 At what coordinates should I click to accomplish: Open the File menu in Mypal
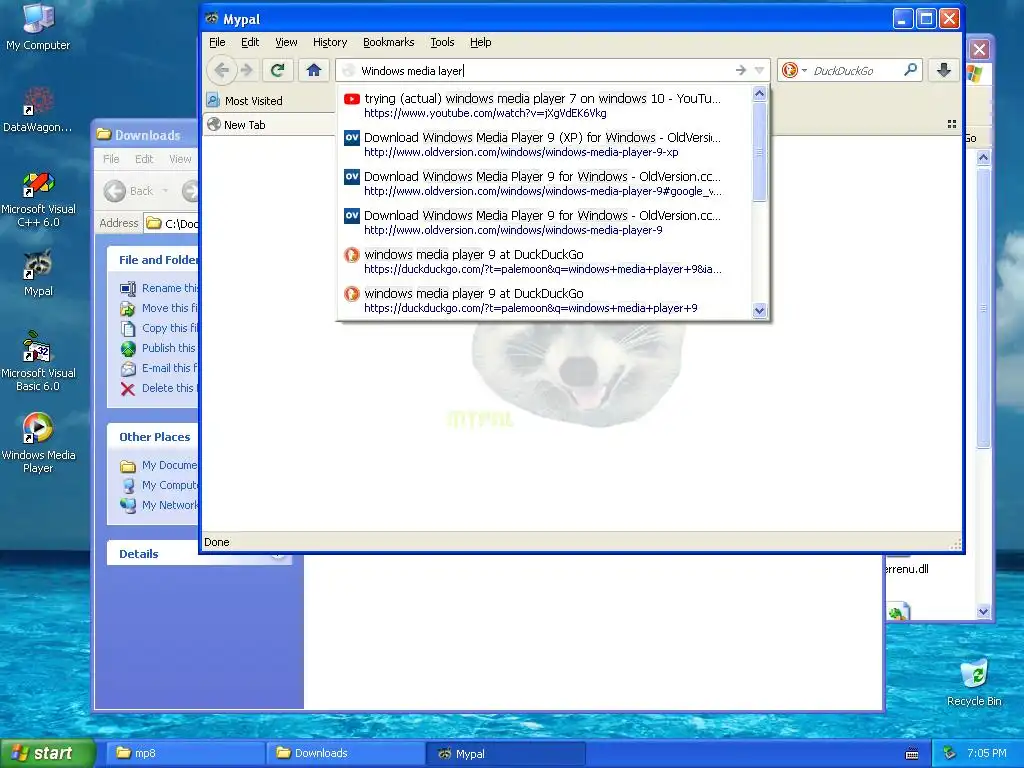[217, 42]
